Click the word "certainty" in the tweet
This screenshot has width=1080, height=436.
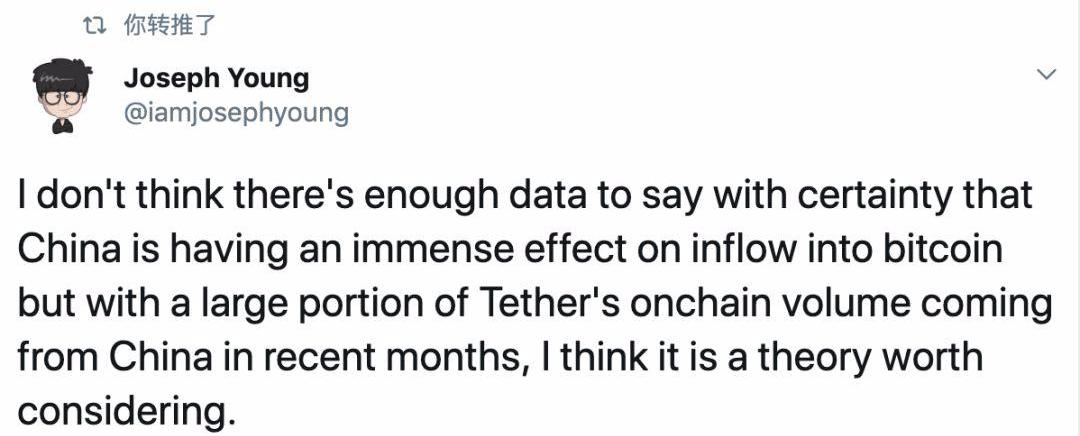coord(856,196)
